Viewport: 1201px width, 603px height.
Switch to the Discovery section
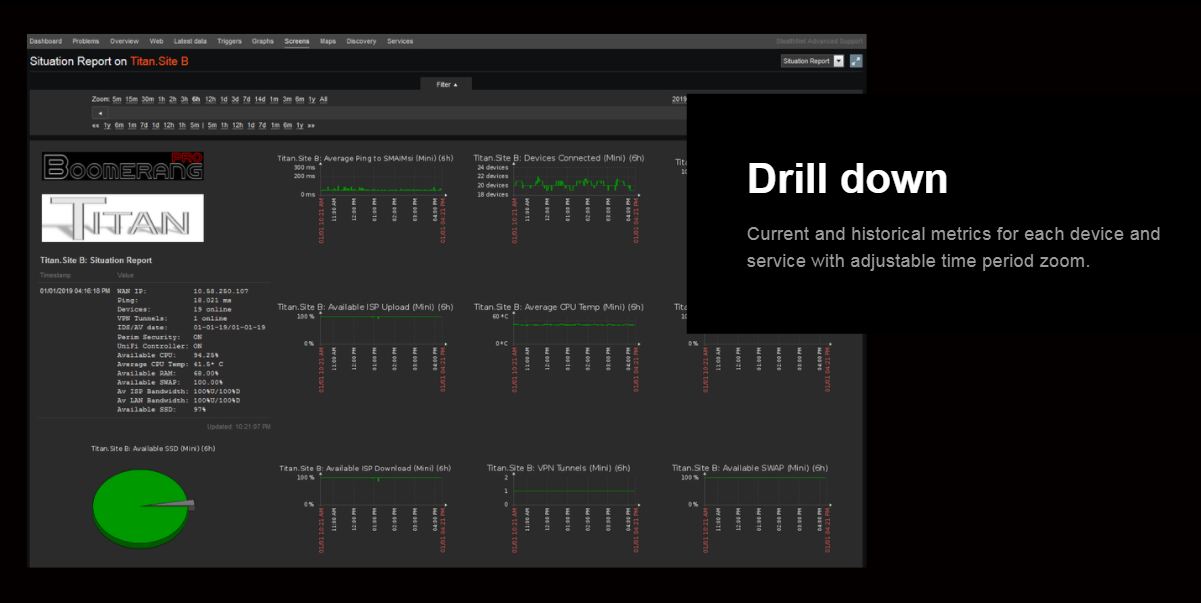pyautogui.click(x=362, y=41)
